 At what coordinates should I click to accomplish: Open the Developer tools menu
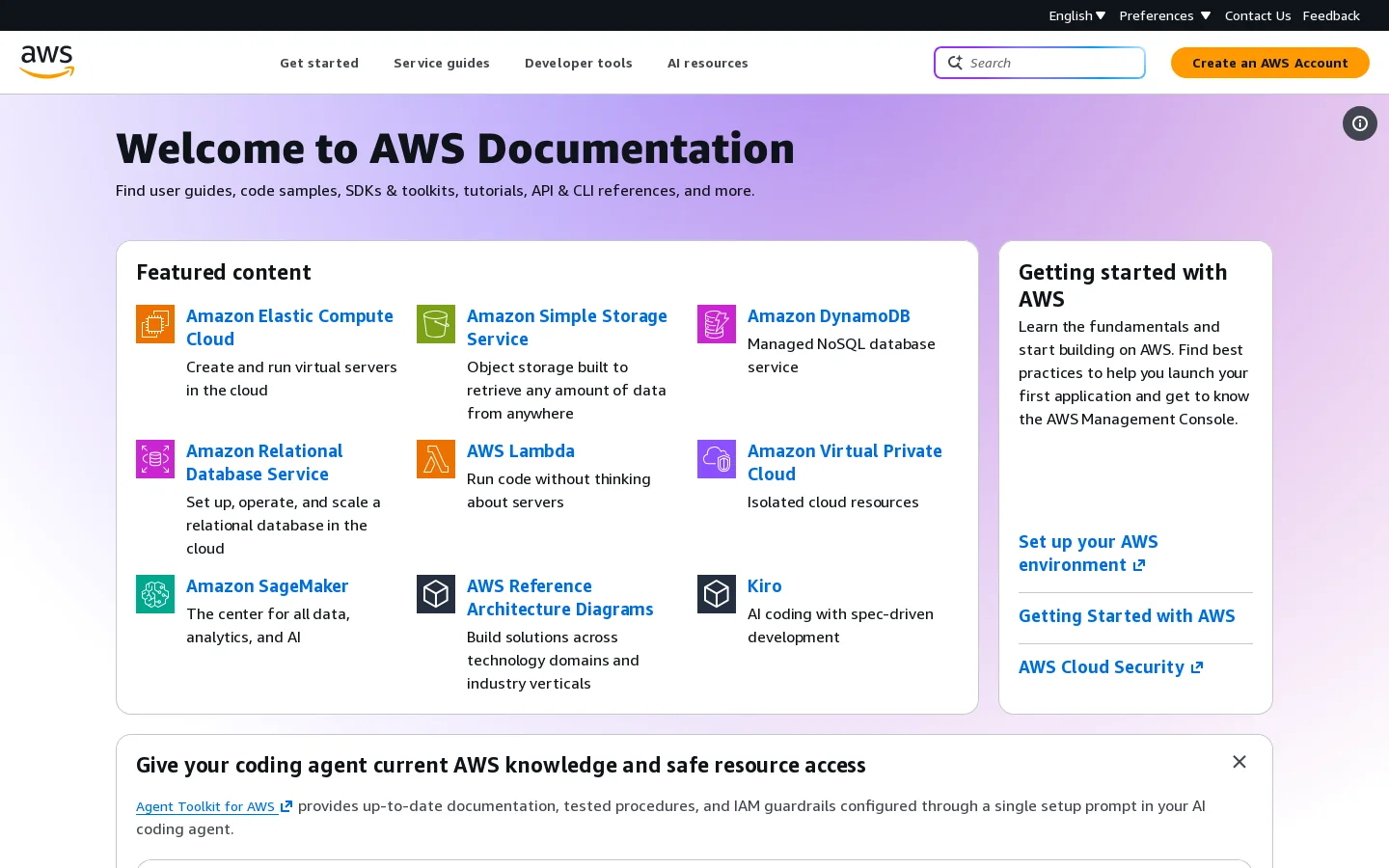pyautogui.click(x=579, y=63)
